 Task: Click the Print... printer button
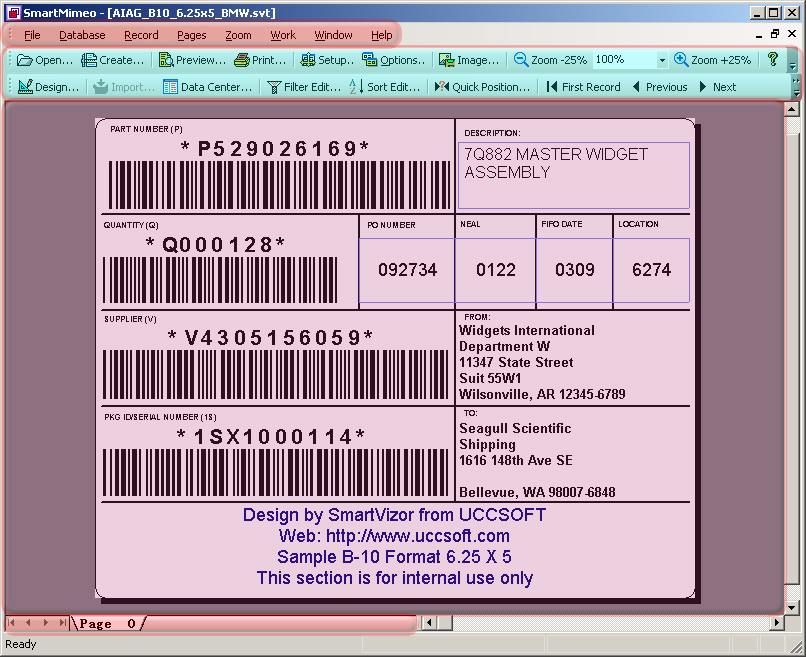(x=260, y=60)
